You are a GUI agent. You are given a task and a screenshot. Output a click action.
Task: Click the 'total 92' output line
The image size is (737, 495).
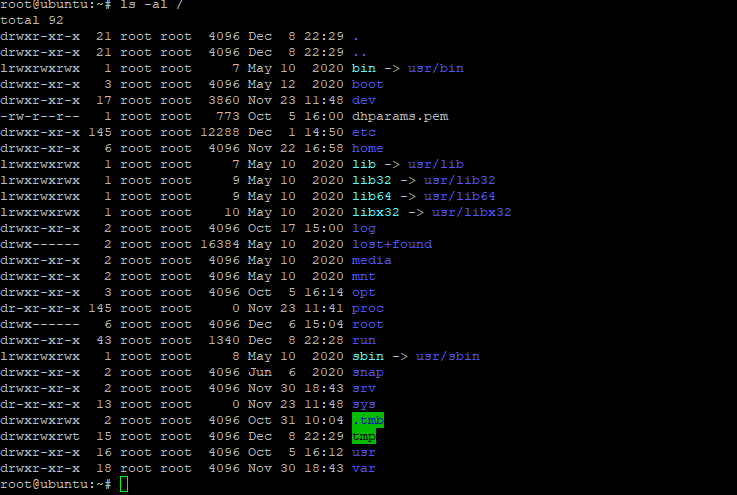(32, 20)
